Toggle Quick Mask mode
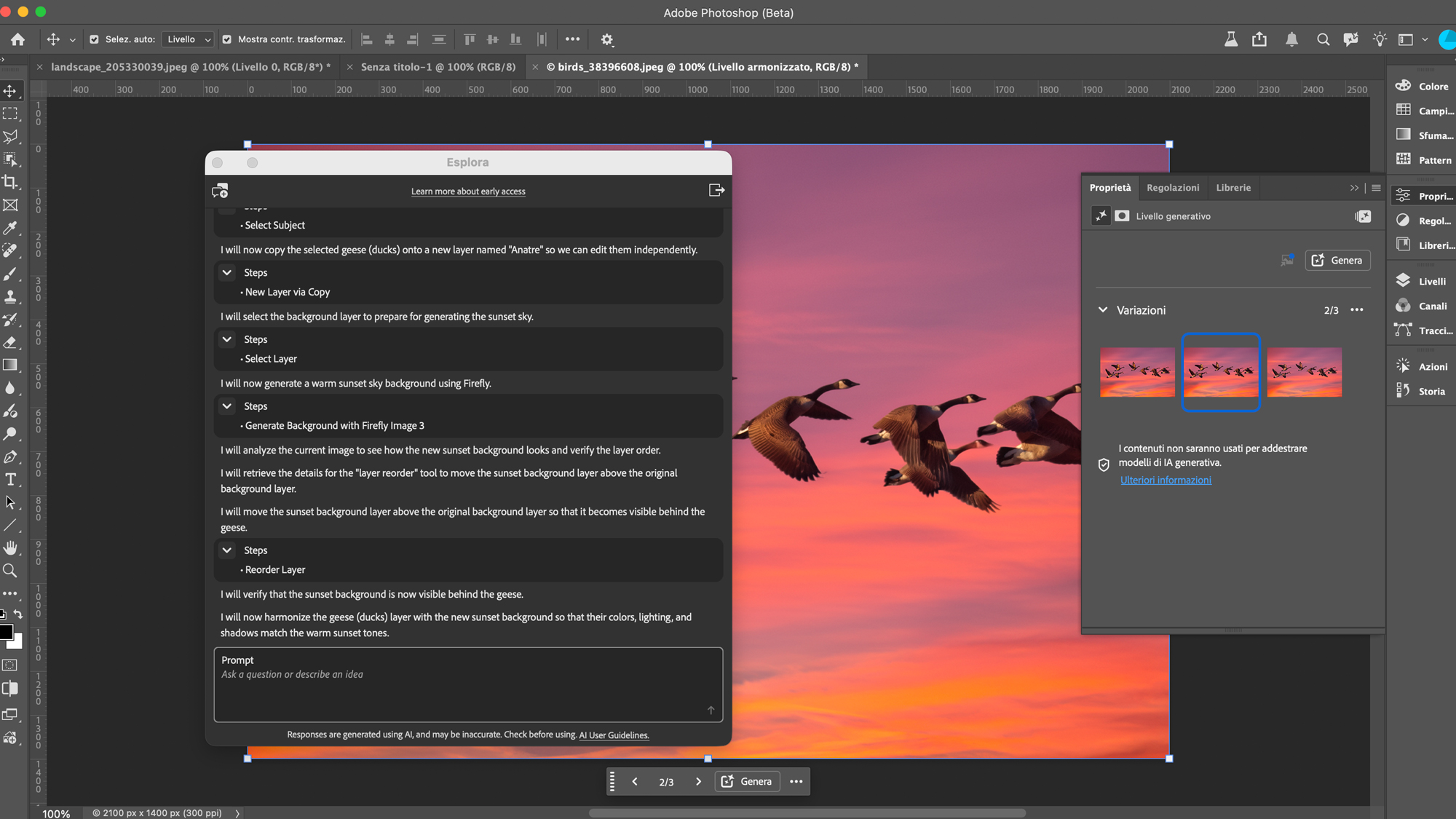 click(x=10, y=665)
